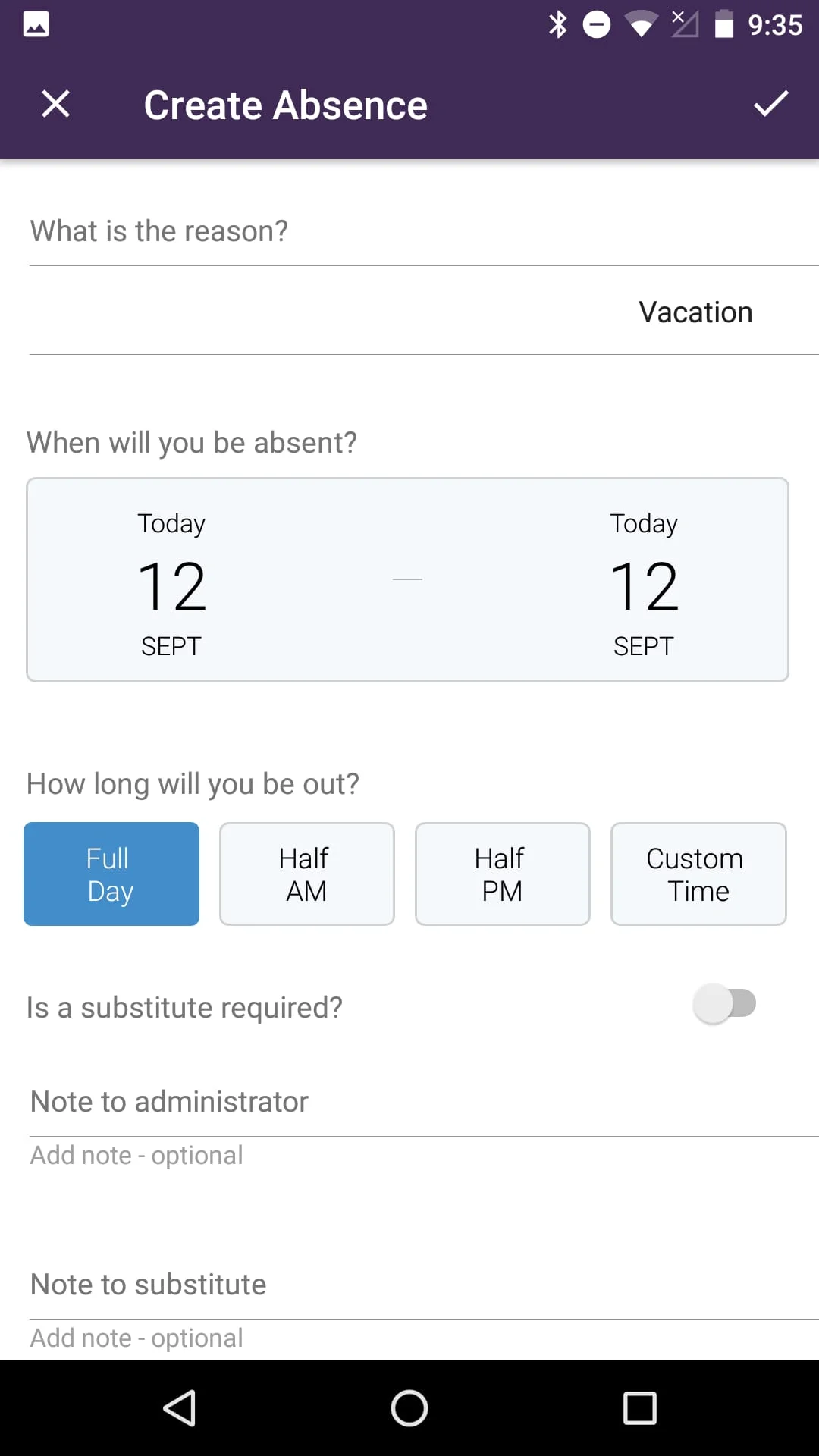Select the Half AM option
This screenshot has width=819, height=1456.
pyautogui.click(x=306, y=874)
